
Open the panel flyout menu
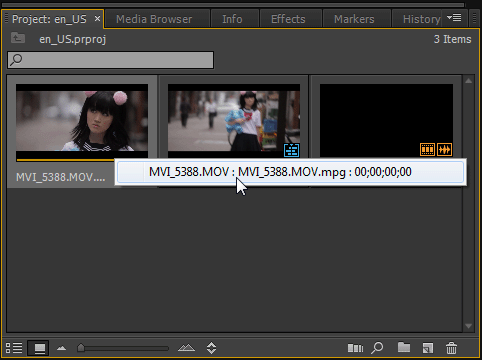454,18
